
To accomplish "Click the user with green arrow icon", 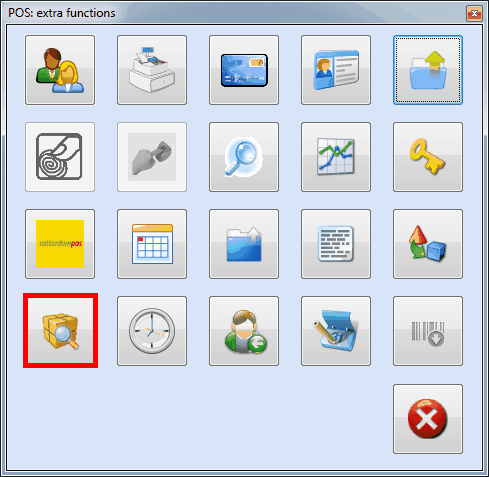I will [x=244, y=331].
